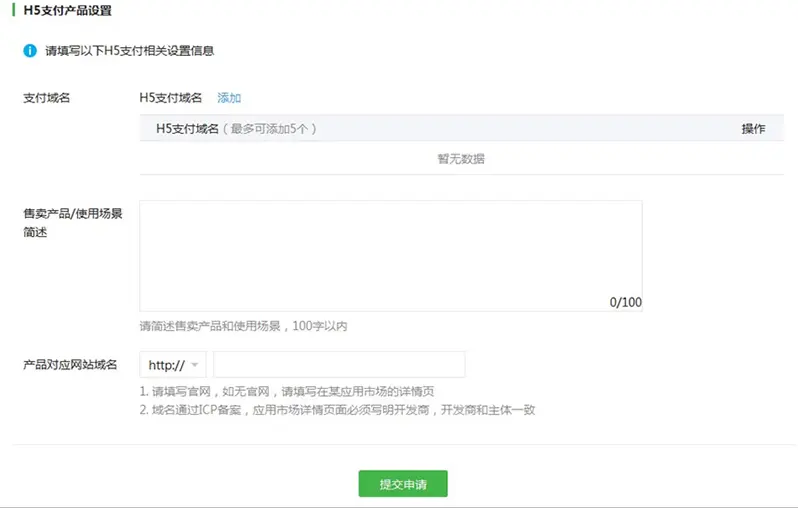Click the 暂无数据 empty table row
The image size is (798, 508).
[x=461, y=159]
